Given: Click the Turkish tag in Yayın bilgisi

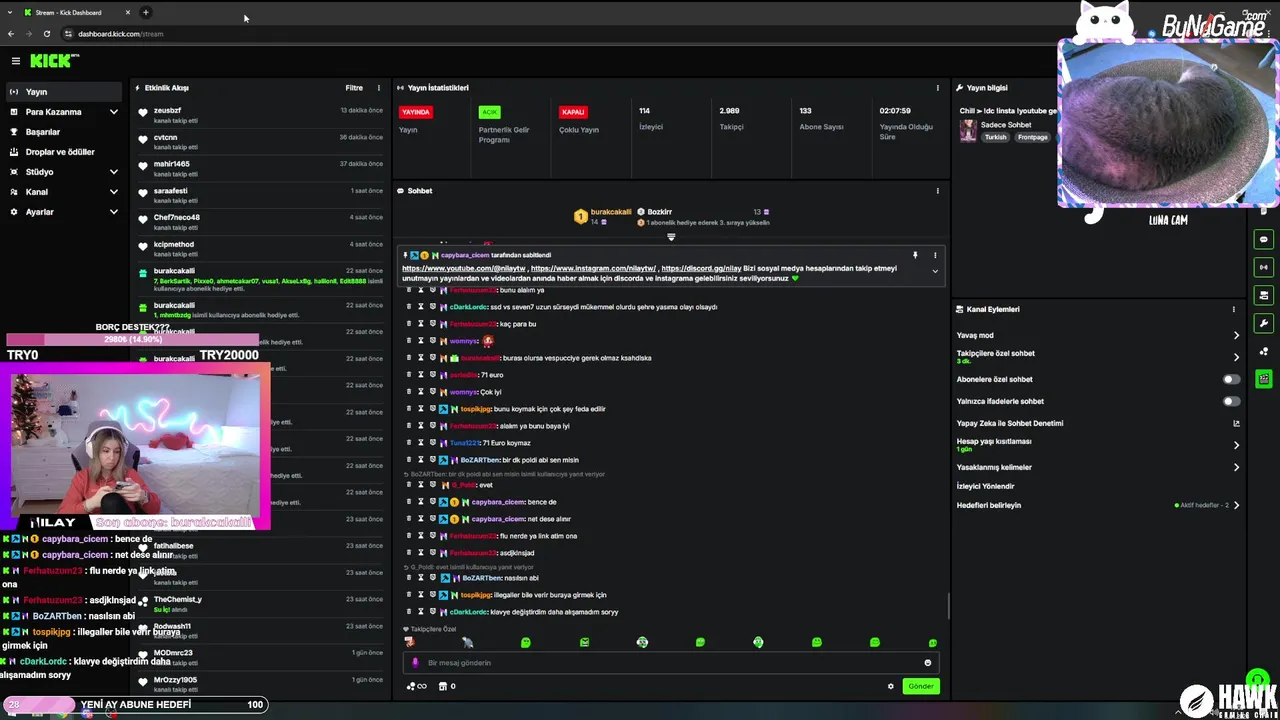Looking at the screenshot, I should click(x=995, y=137).
